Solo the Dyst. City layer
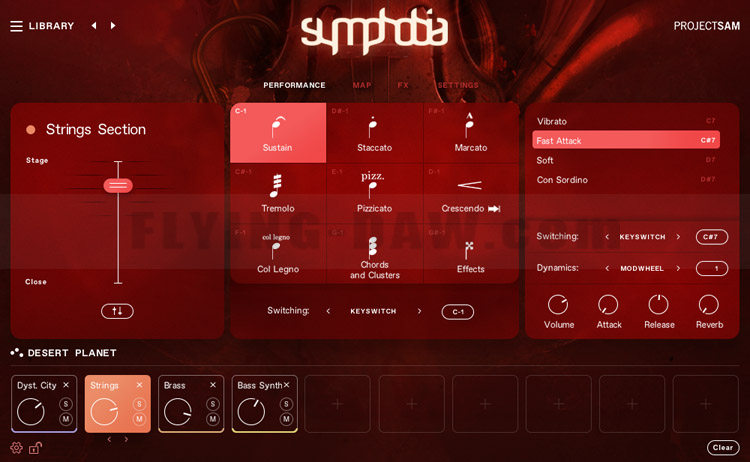The width and height of the screenshot is (750, 462). [66, 404]
